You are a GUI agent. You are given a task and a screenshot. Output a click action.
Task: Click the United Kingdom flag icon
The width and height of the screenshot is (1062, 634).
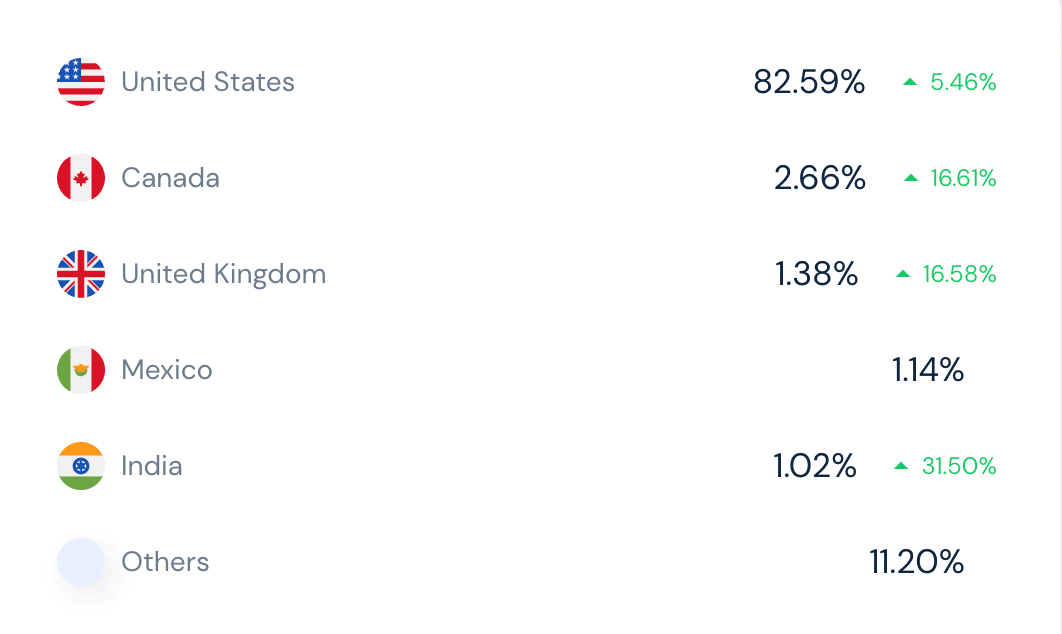click(x=81, y=274)
